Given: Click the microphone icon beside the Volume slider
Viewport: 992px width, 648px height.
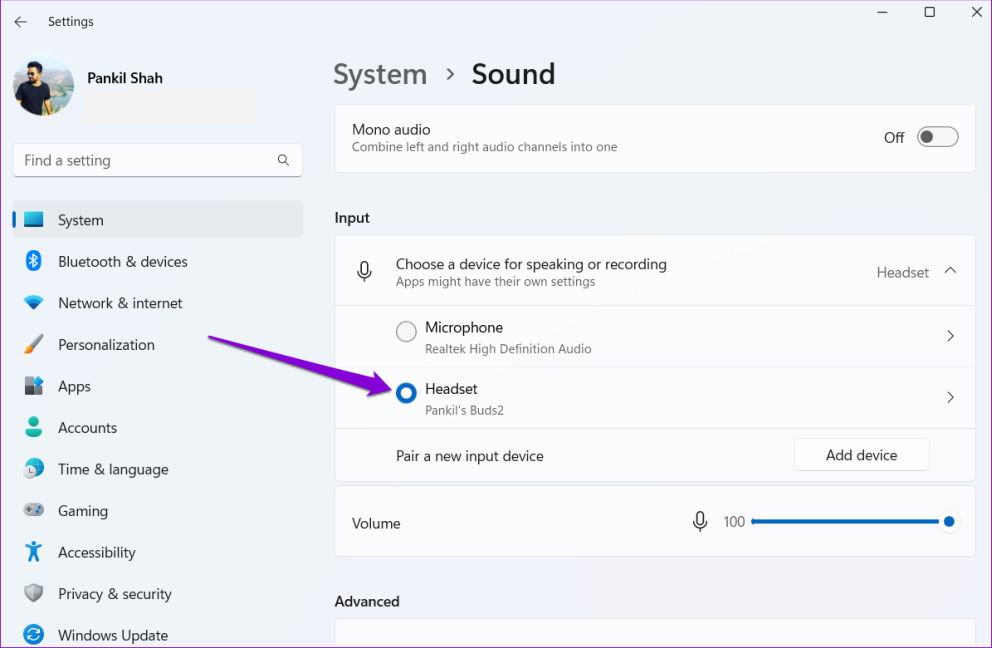Looking at the screenshot, I should (699, 521).
